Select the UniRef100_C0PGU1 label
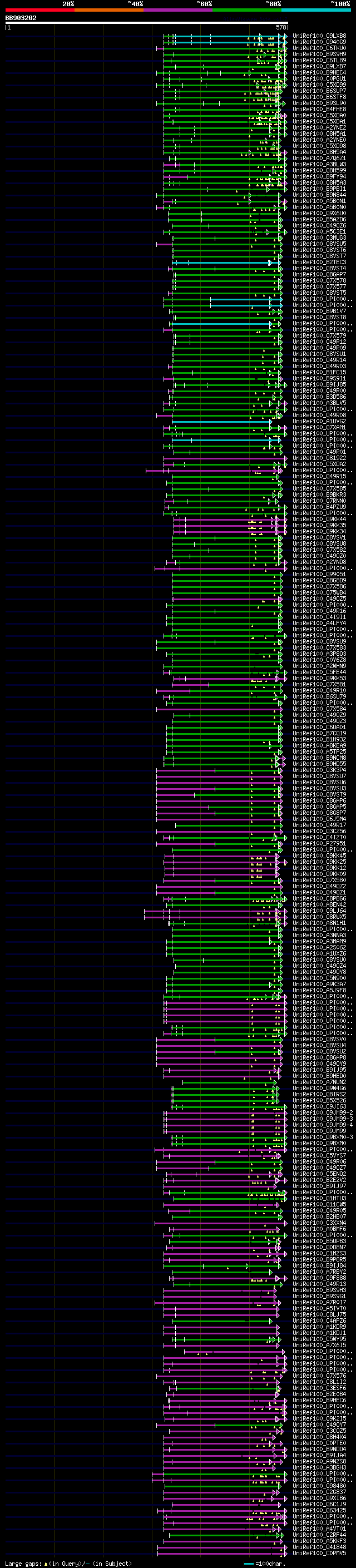Viewport: 356px width, 1568px height. click(319, 78)
